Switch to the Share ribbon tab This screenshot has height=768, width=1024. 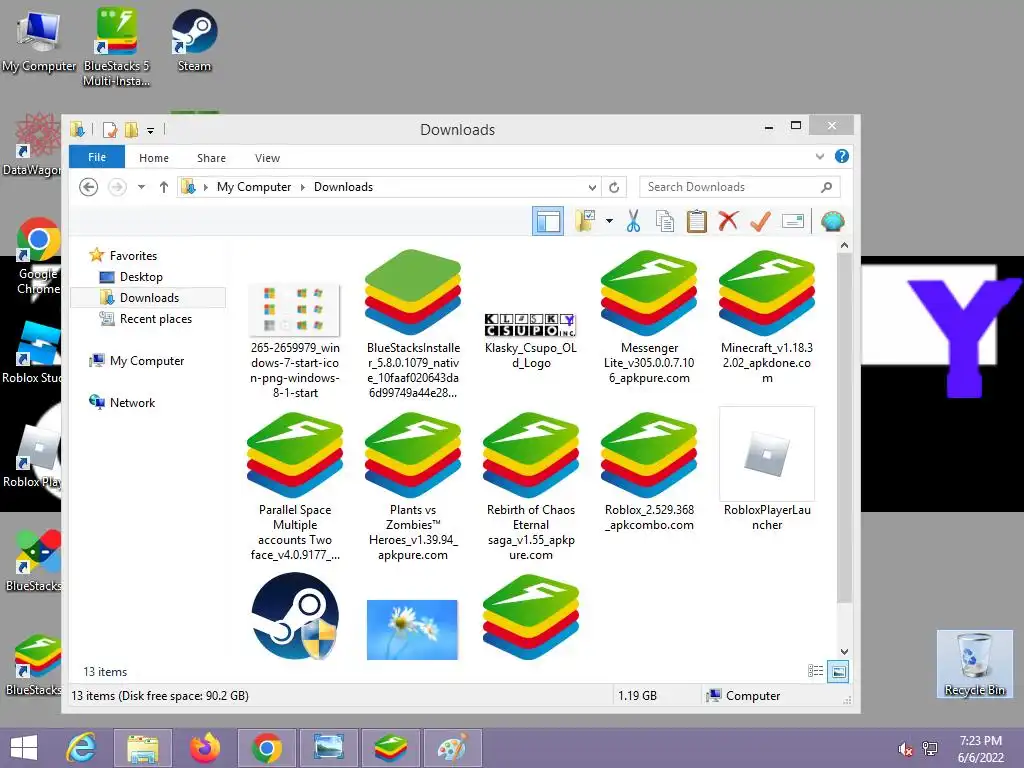(x=212, y=158)
